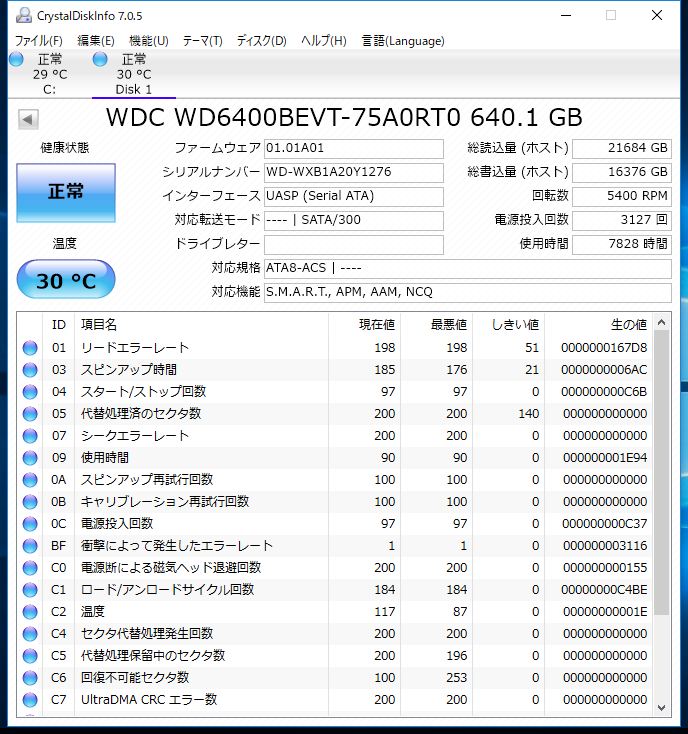Click status orb for ID 0C row
This screenshot has width=688, height=734.
click(30, 524)
